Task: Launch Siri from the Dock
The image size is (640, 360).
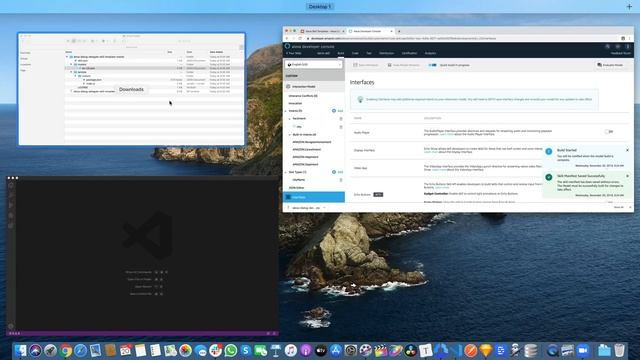Action: [36, 350]
